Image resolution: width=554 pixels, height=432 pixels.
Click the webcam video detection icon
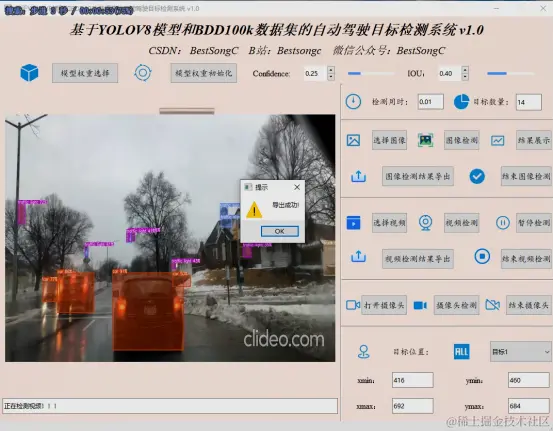click(426, 223)
